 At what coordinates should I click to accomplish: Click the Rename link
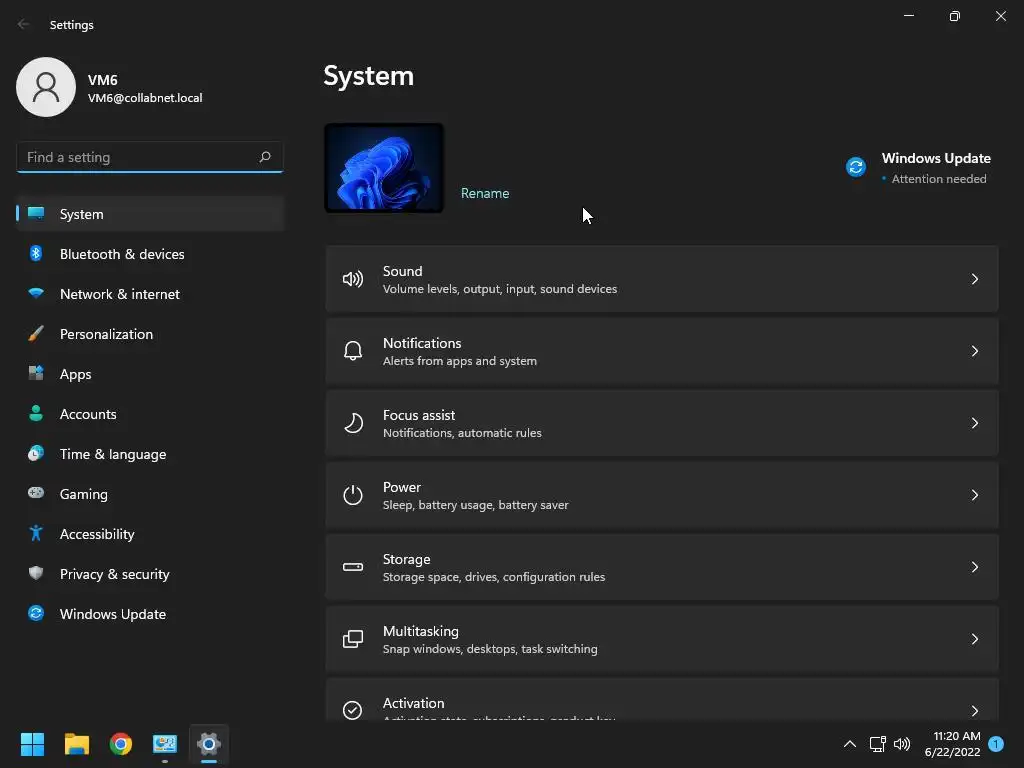tap(485, 193)
